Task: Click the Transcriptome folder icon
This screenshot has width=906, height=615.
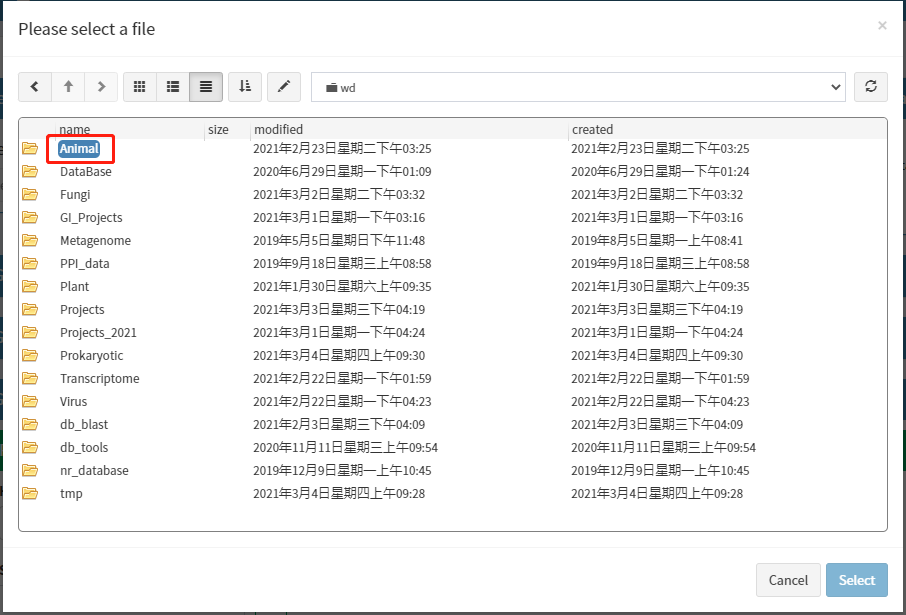Action: coord(30,379)
